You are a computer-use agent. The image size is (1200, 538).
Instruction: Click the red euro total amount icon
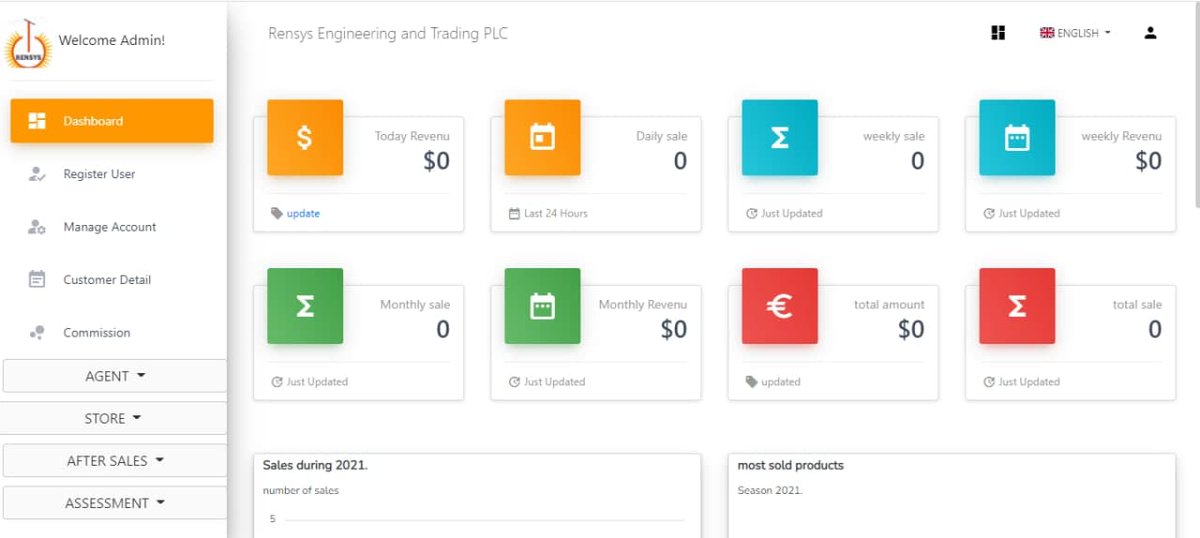779,306
